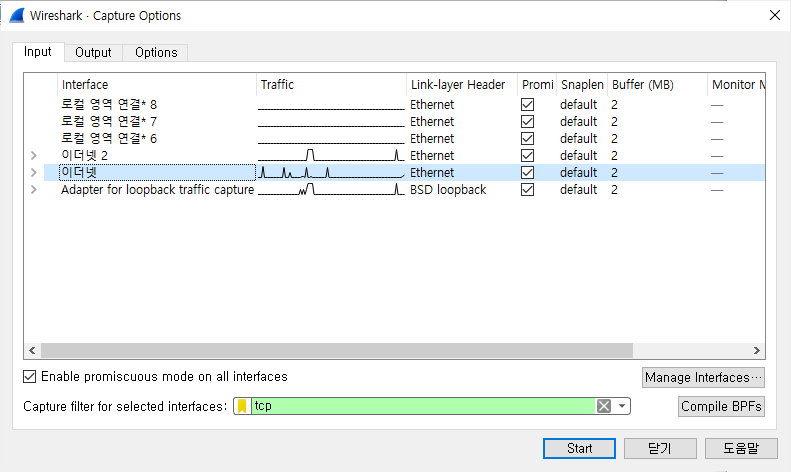This screenshot has height=472, width=791.
Task: Click the yellow bookmark icon in capture filter
Action: [242, 406]
